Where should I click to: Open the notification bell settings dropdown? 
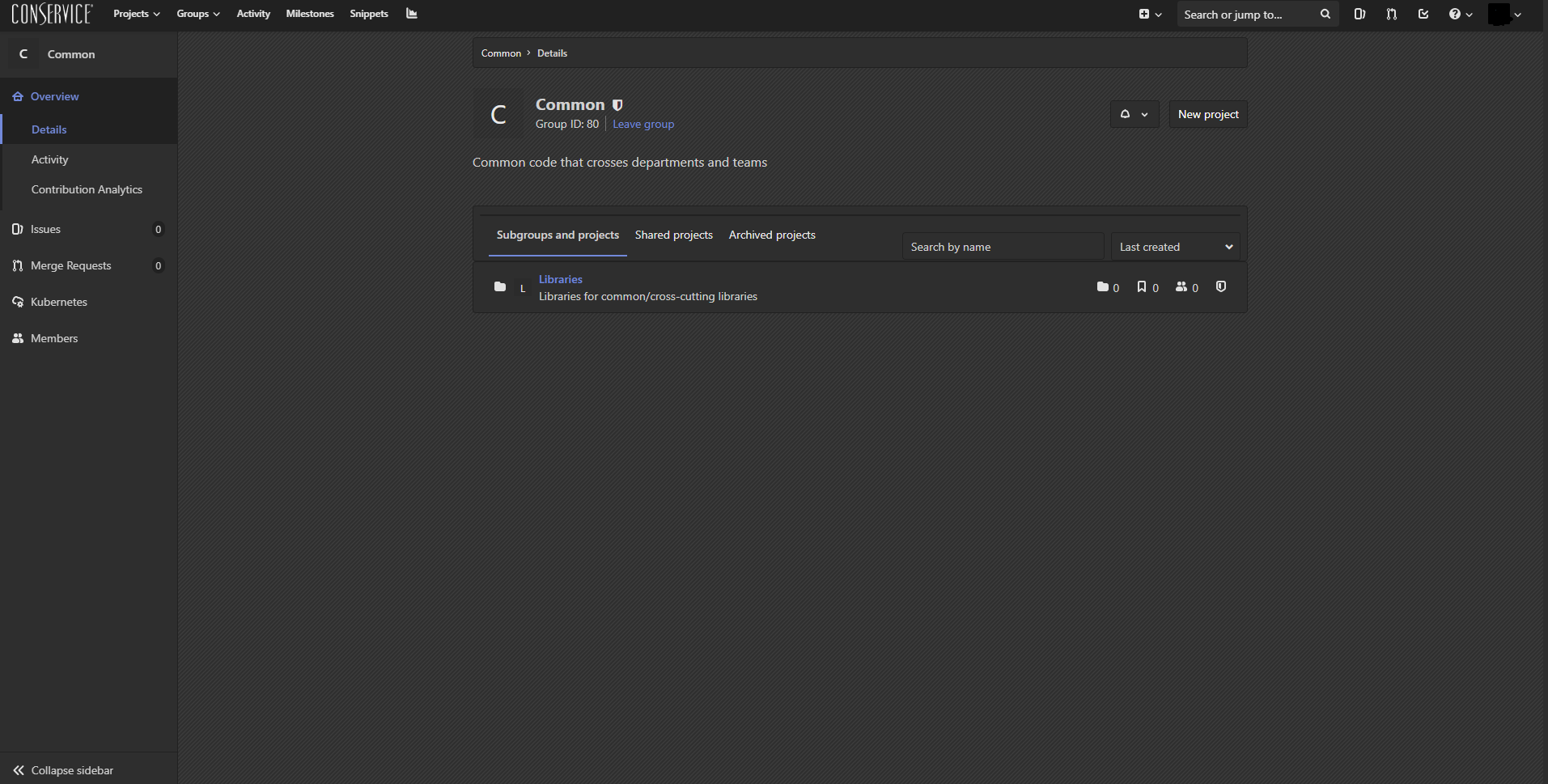click(1134, 114)
